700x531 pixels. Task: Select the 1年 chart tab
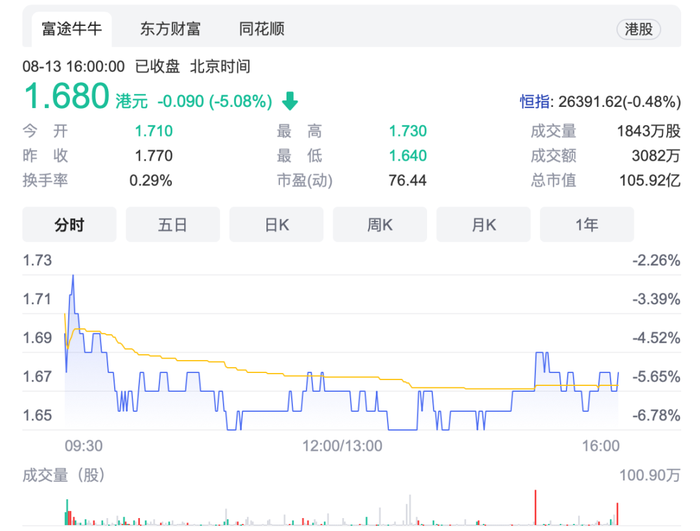pos(587,225)
